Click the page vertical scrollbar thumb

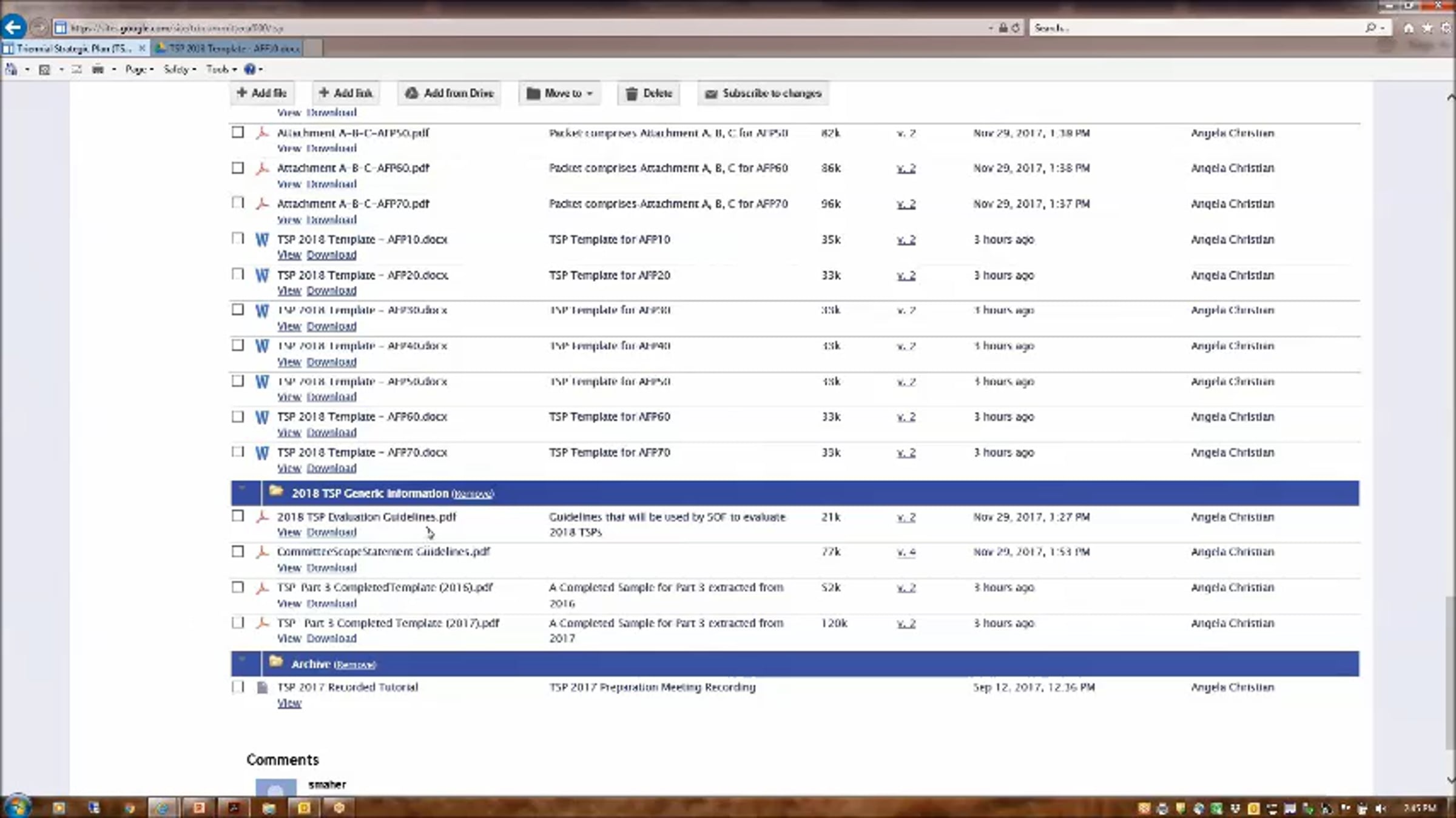click(x=1450, y=673)
